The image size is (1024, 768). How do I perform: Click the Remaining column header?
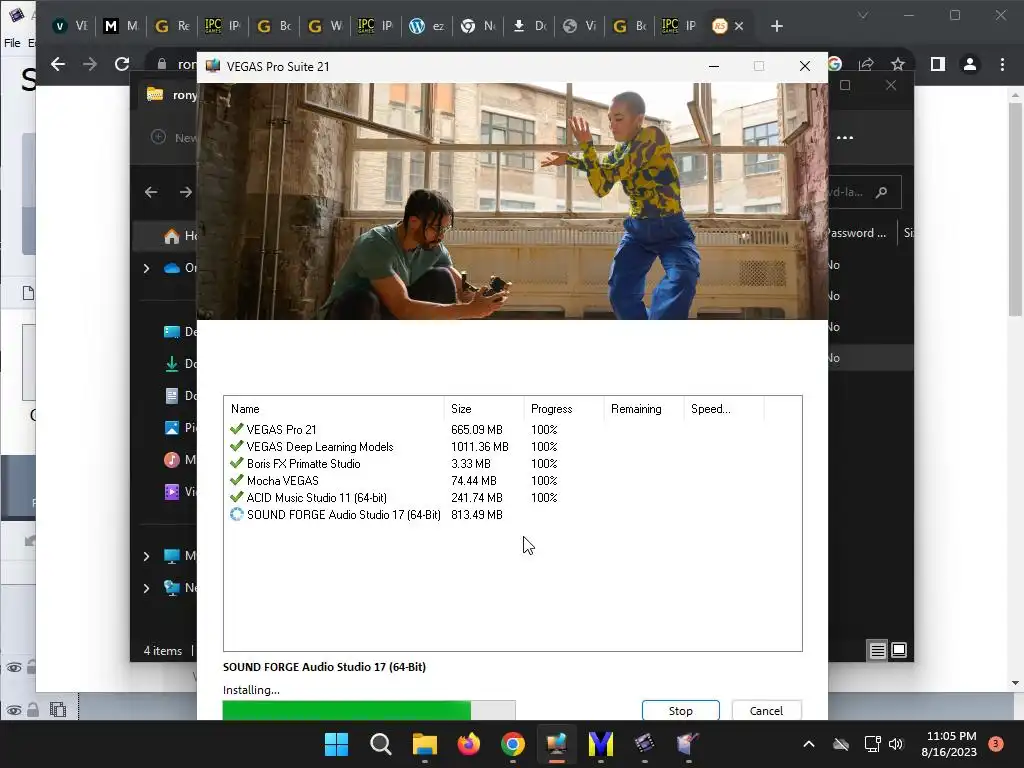(643, 409)
